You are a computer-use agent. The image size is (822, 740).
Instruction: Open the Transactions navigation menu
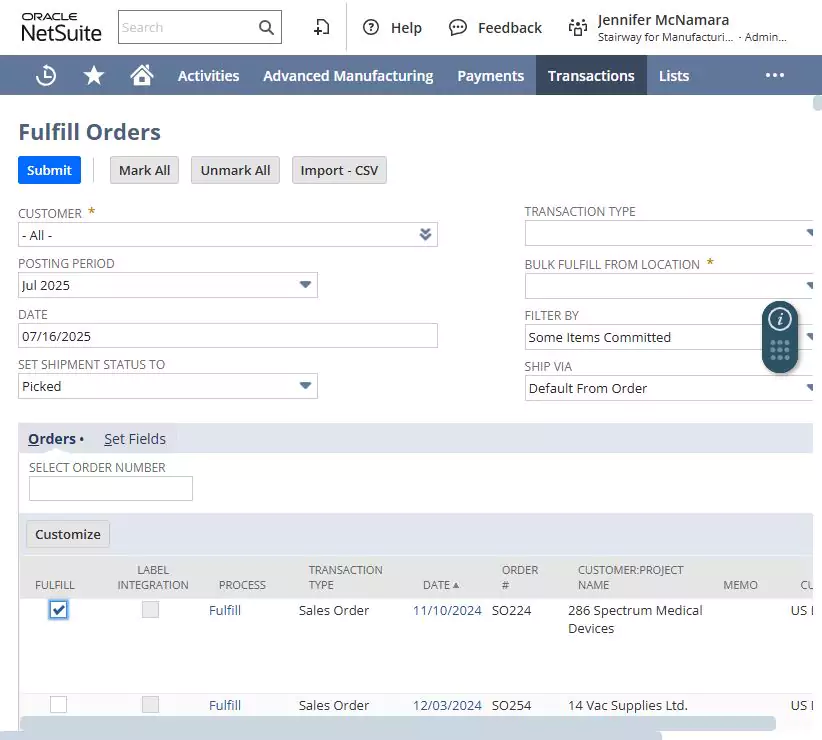(x=591, y=74)
